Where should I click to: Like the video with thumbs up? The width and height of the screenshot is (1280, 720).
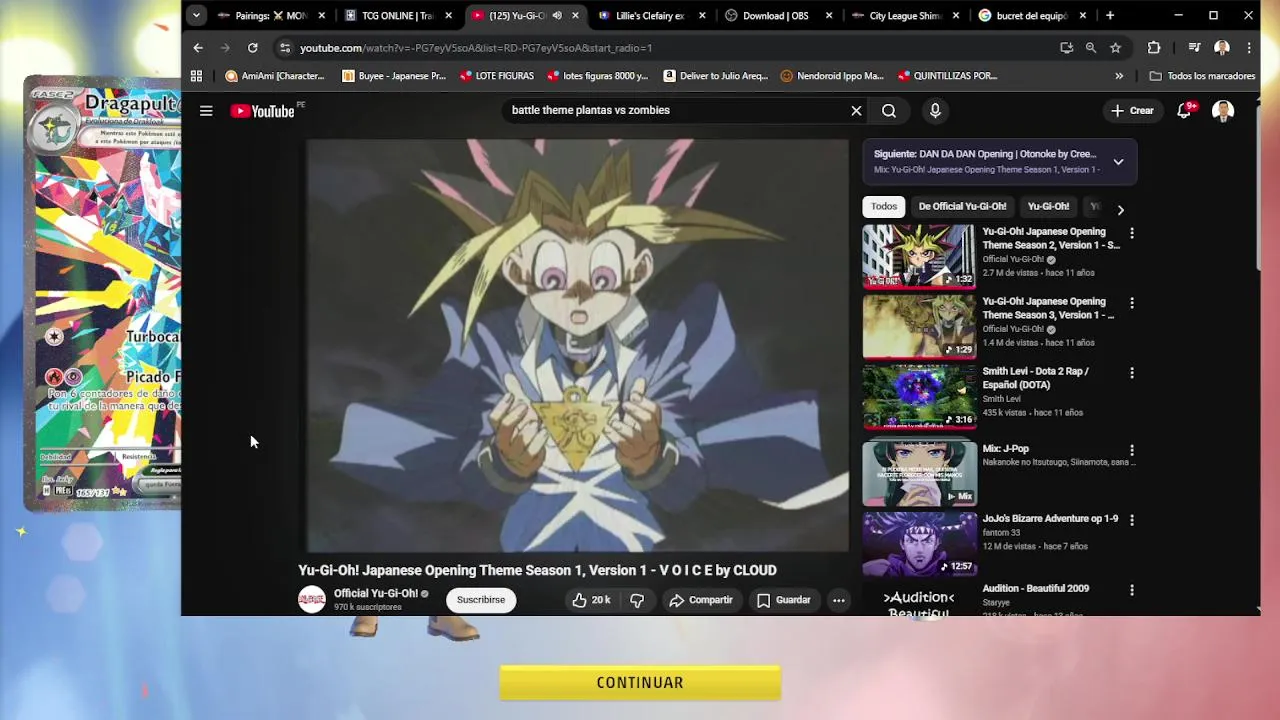591,600
